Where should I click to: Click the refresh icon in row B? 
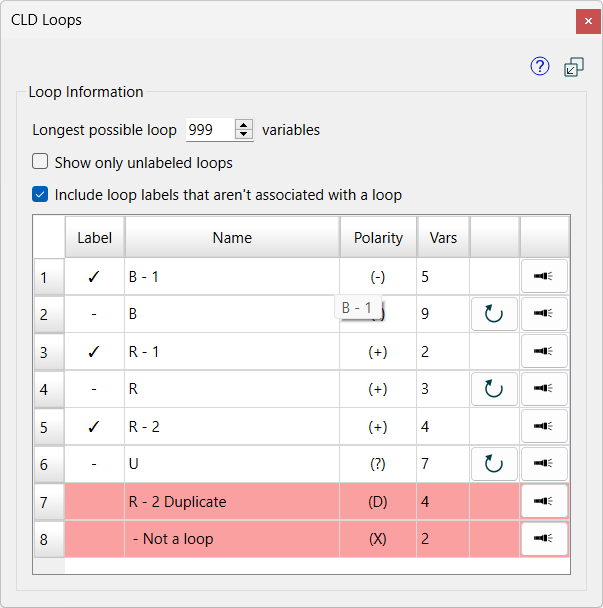(x=494, y=314)
